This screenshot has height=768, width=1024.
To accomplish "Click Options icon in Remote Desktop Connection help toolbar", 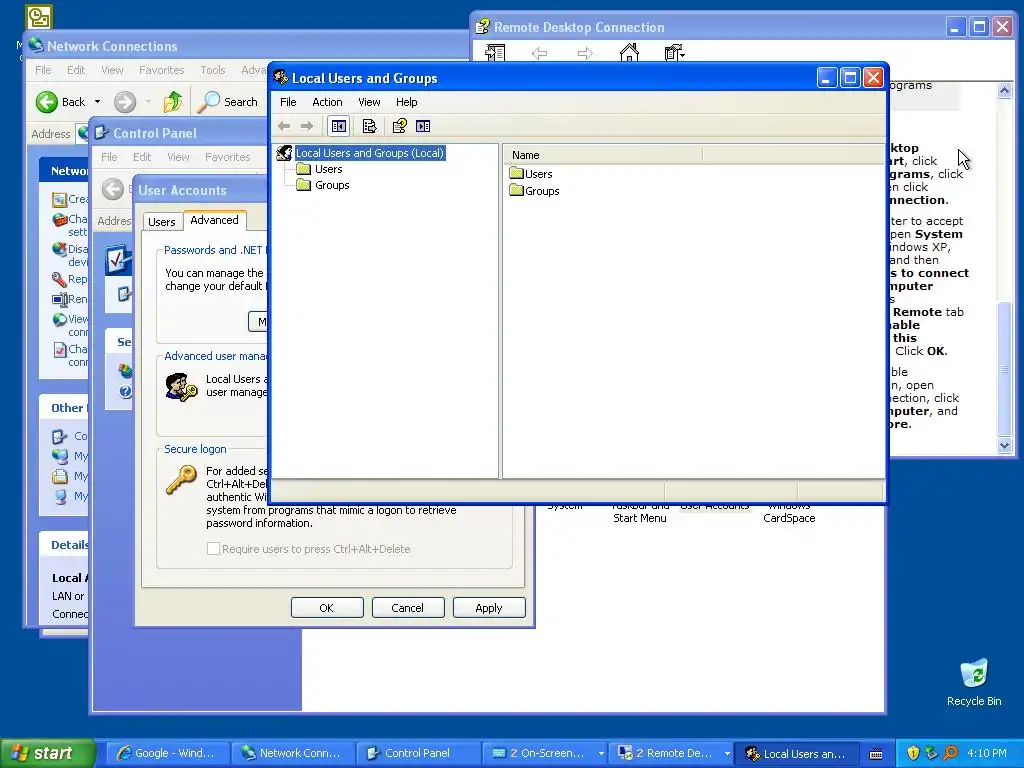I will [x=674, y=53].
